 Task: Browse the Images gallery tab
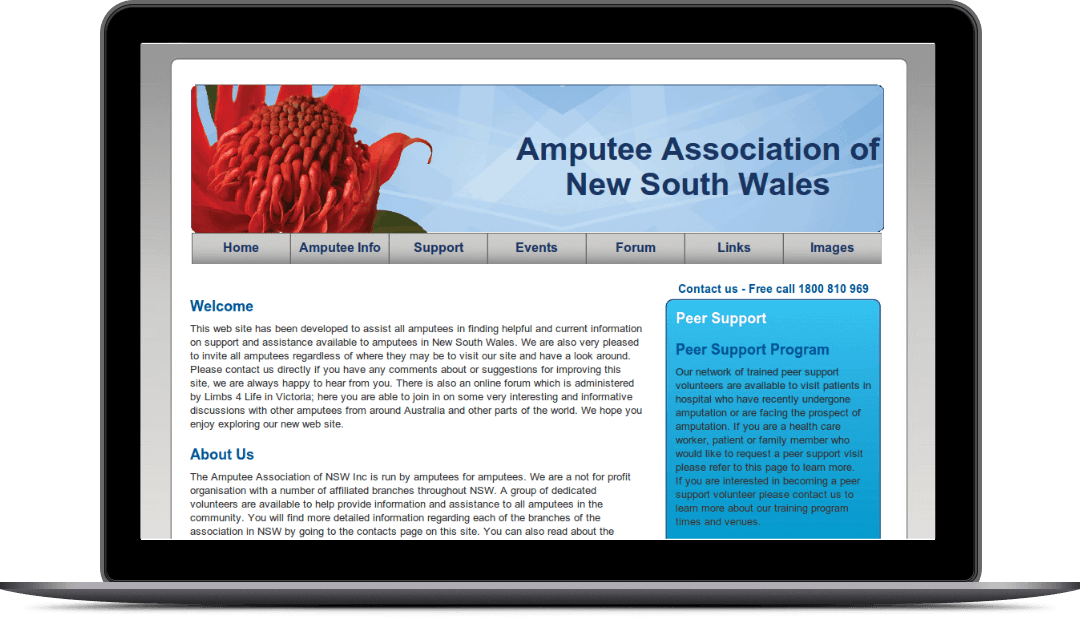832,247
